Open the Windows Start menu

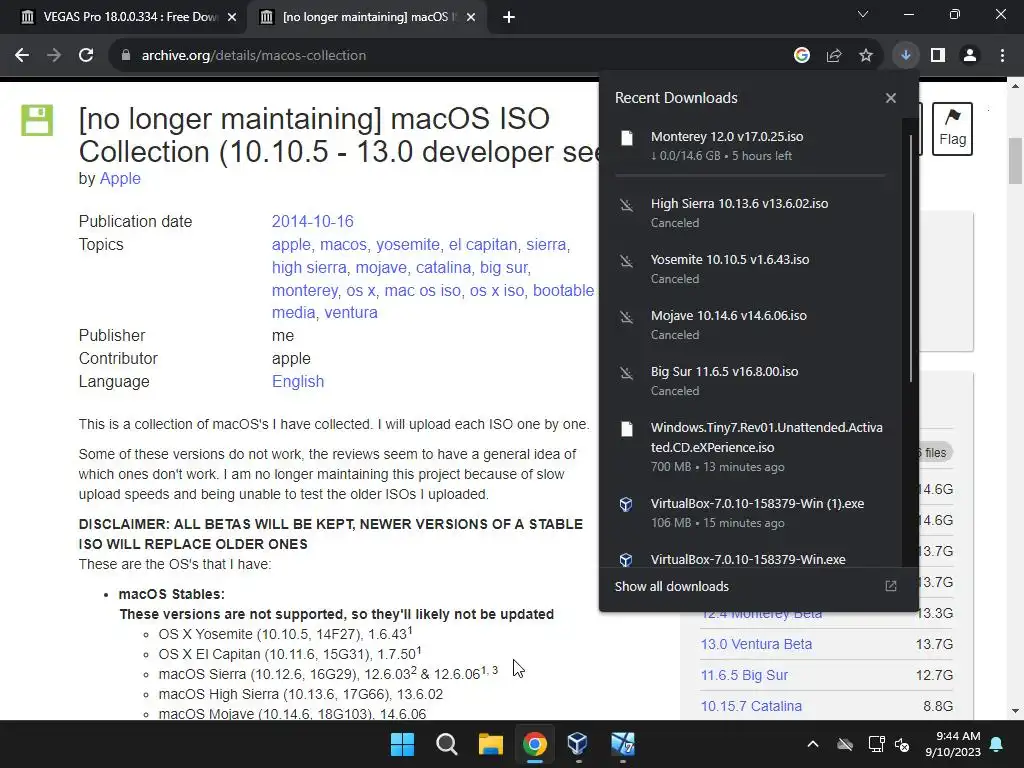click(402, 744)
